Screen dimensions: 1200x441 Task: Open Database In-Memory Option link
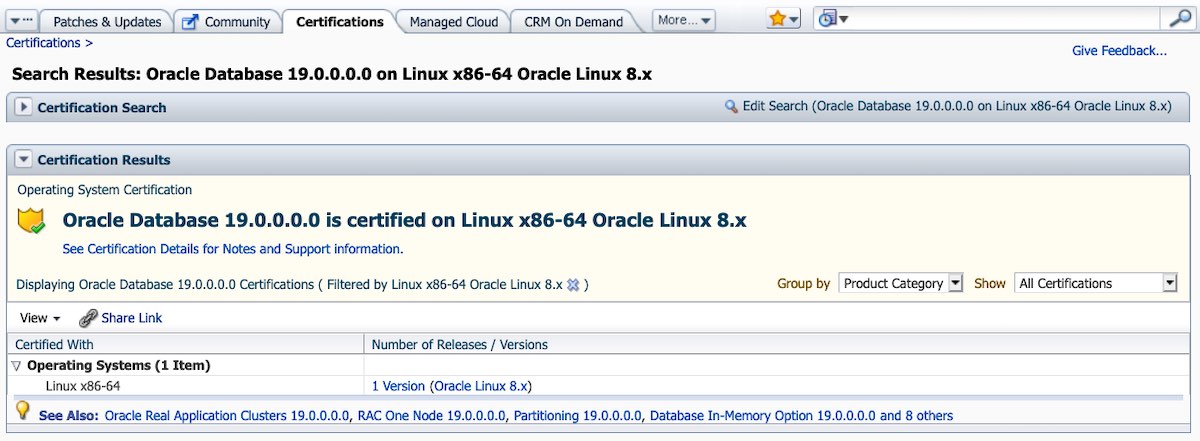click(x=762, y=415)
